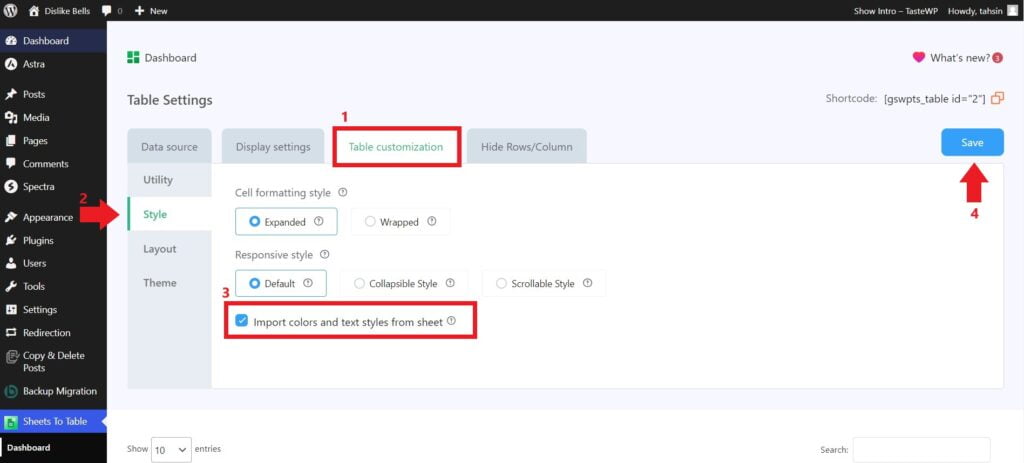Switch to the Hide Rows/Column tab

tap(526, 146)
